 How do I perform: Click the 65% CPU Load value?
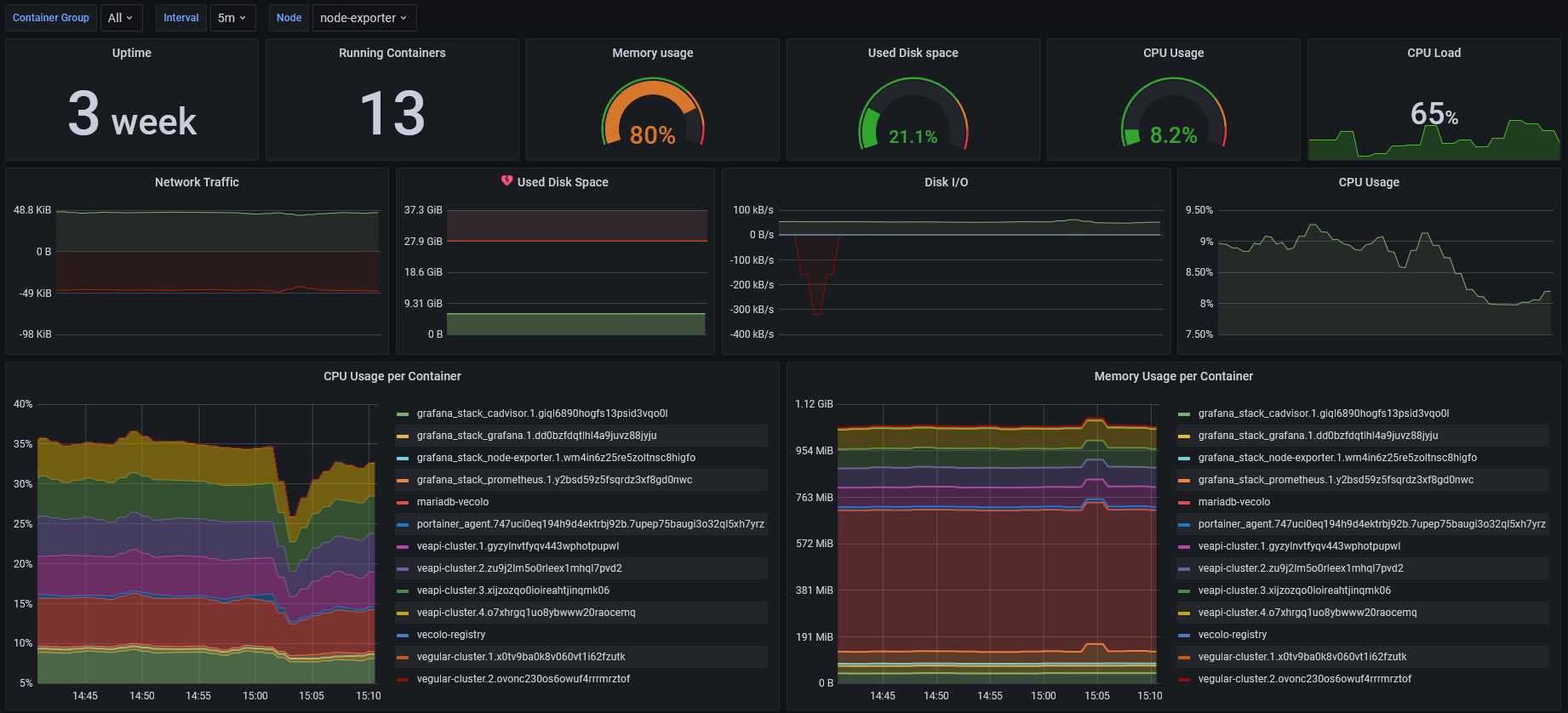coord(1434,114)
